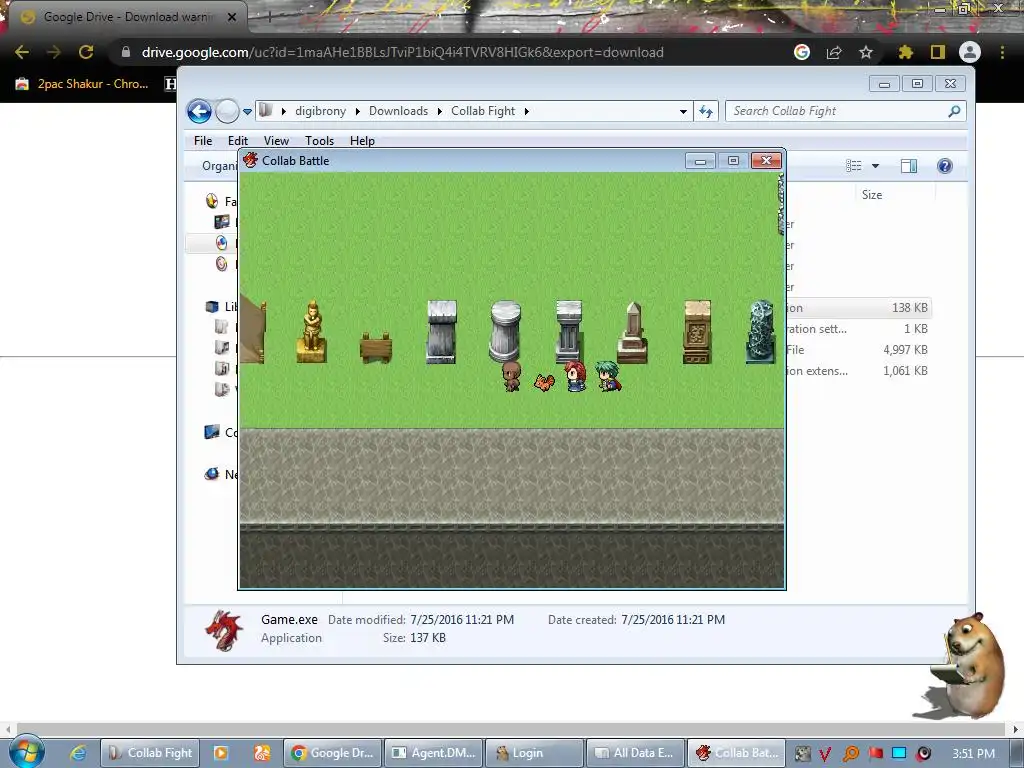This screenshot has height=768, width=1024.
Task: Open Explorer help question mark icon
Action: pos(944,166)
